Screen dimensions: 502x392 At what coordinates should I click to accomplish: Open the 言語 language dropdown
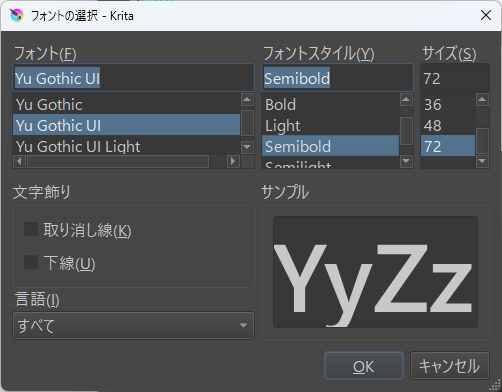point(133,325)
